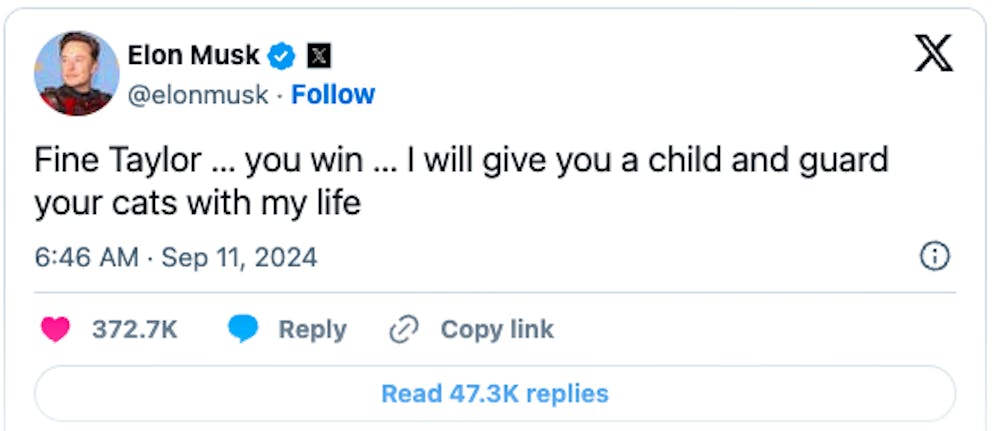Open Elon Musk's profile picture
The height and width of the screenshot is (431, 994).
tap(76, 73)
